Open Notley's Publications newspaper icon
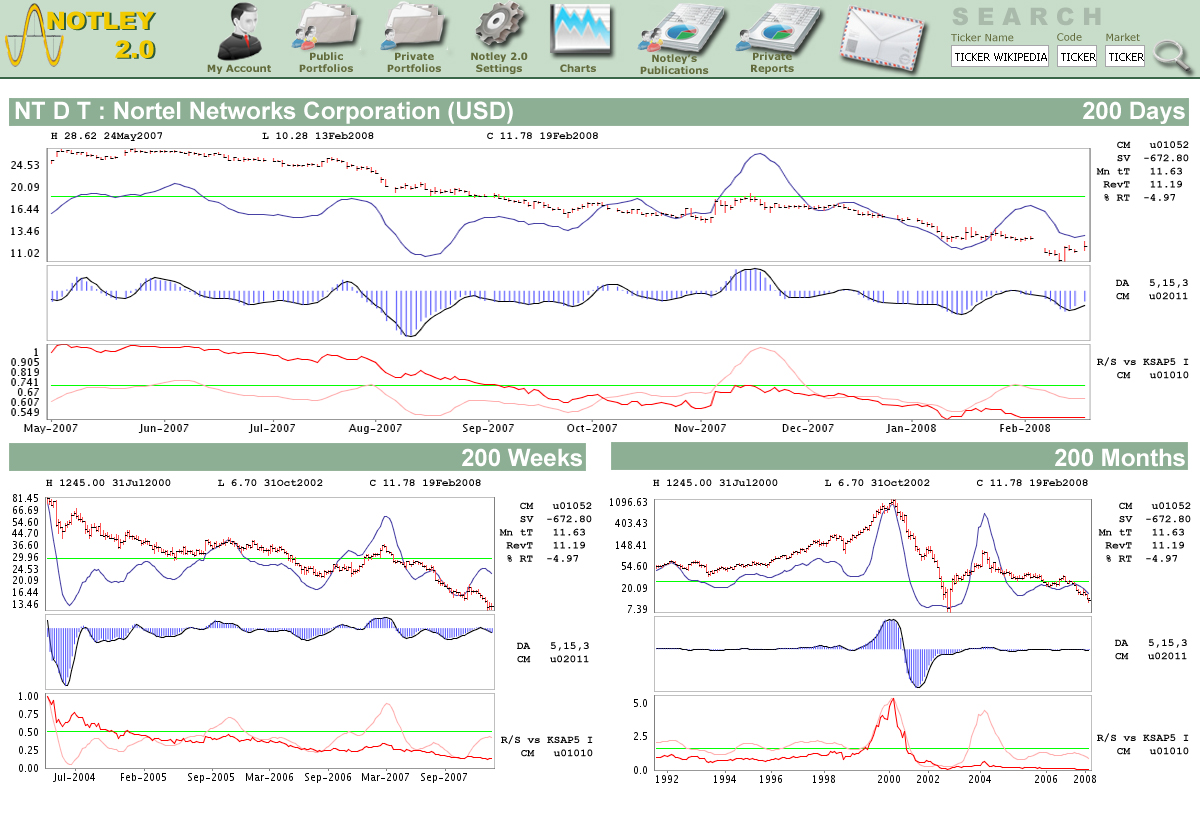Screen dimensions: 1200x840 point(674,30)
